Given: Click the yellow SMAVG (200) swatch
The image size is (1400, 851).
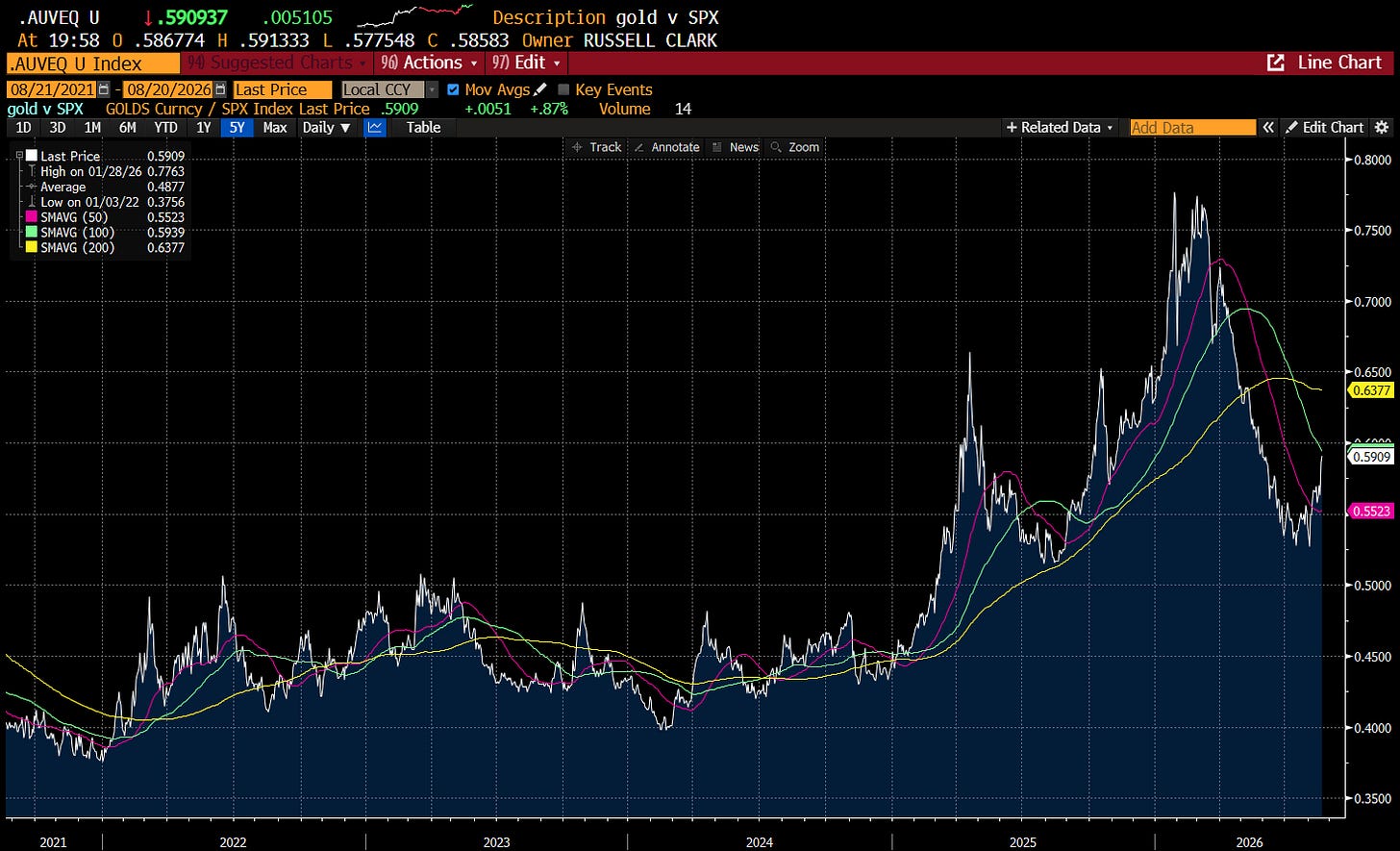Looking at the screenshot, I should [x=32, y=248].
